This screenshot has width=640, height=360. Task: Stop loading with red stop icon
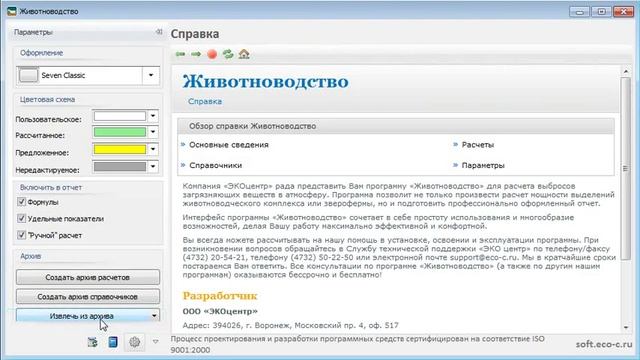point(212,54)
